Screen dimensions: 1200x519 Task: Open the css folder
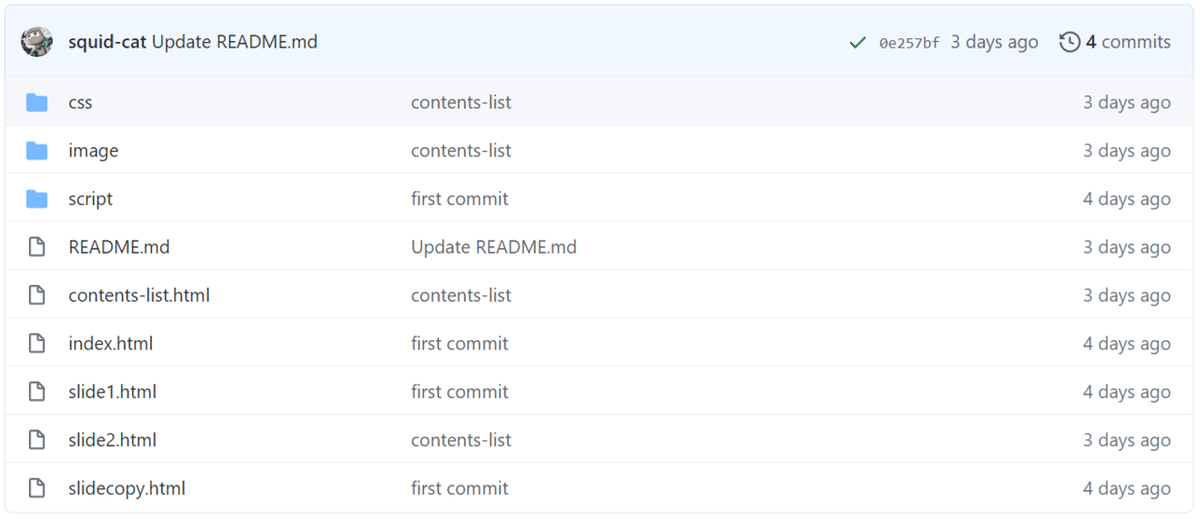tap(80, 102)
